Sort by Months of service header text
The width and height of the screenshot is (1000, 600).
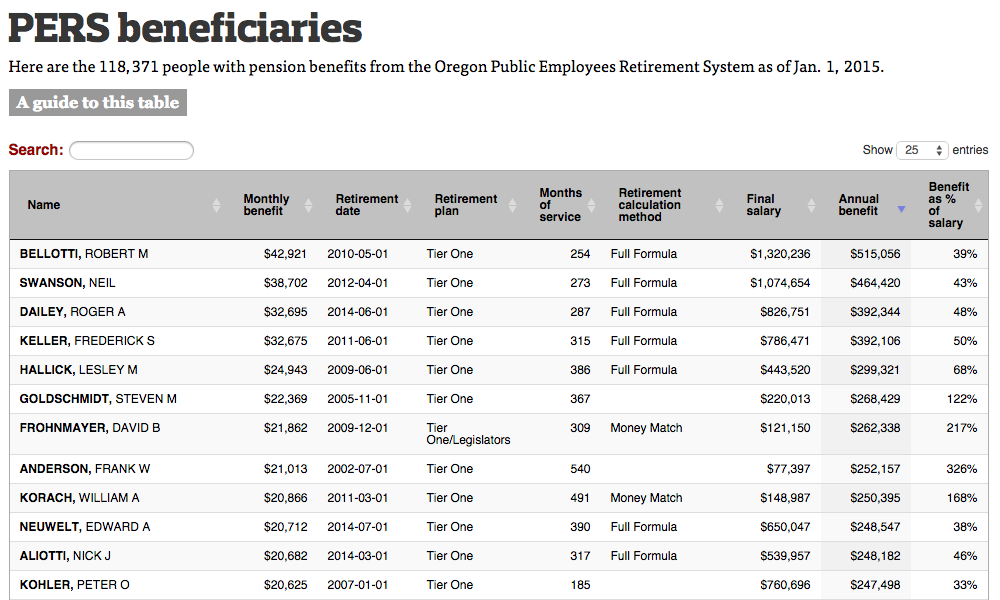tap(560, 205)
